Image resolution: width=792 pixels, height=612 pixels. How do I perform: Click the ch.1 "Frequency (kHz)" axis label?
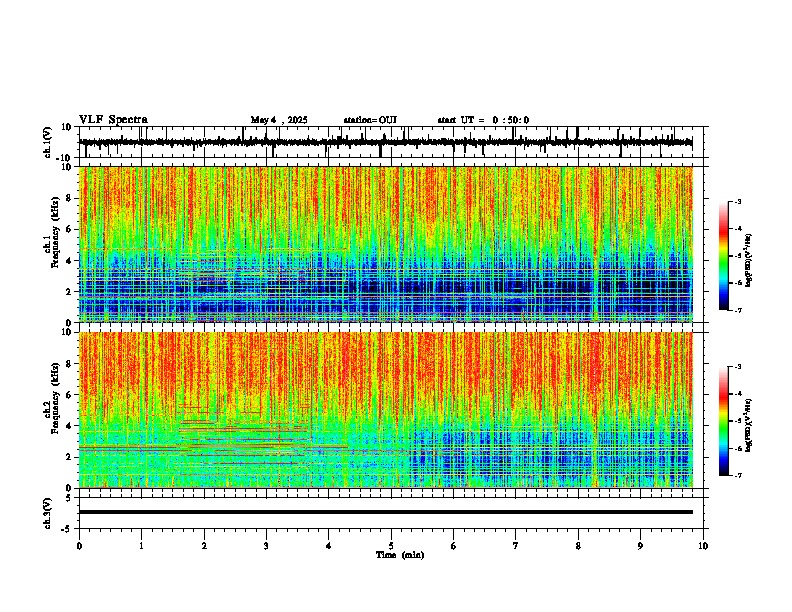55,232
